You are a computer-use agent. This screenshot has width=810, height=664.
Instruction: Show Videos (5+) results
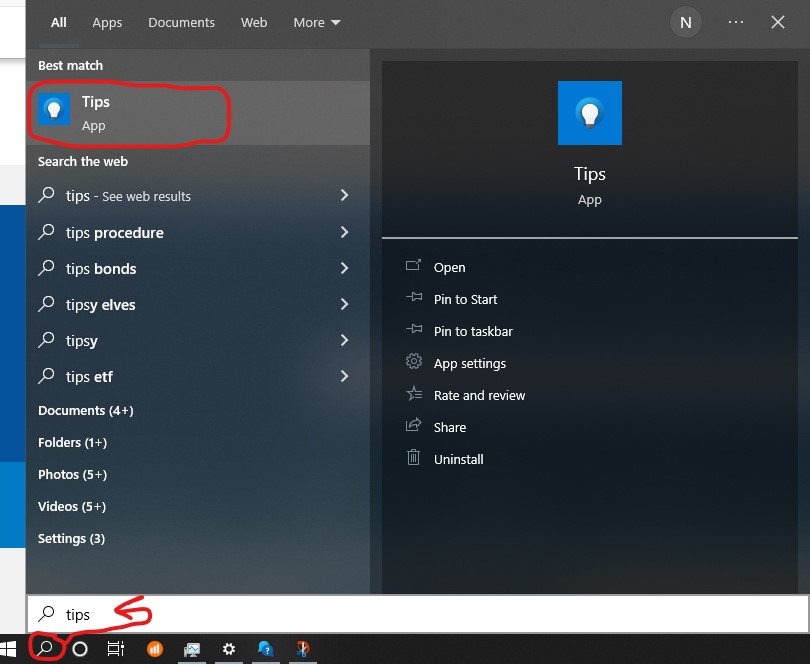point(72,506)
